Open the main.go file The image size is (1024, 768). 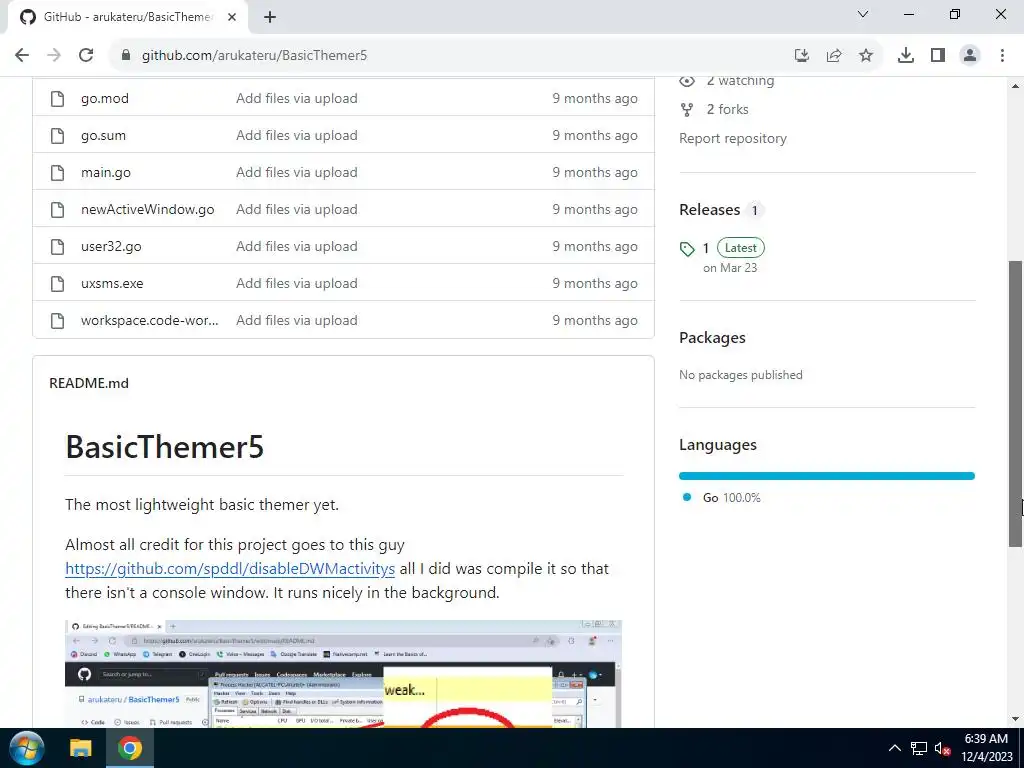106,172
